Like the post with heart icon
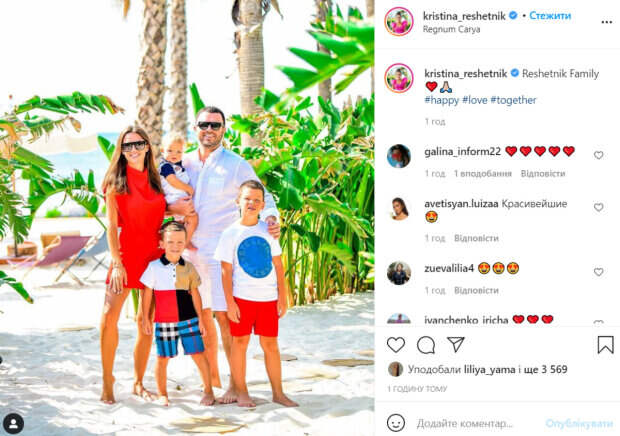Screen dimensions: 620x436 (x=396, y=345)
